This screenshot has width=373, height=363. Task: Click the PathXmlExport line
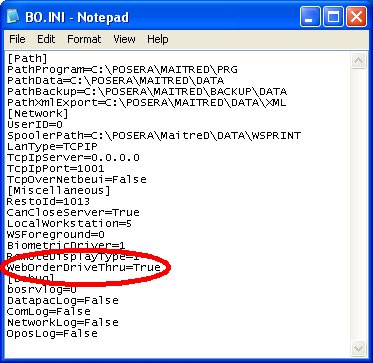147,103
